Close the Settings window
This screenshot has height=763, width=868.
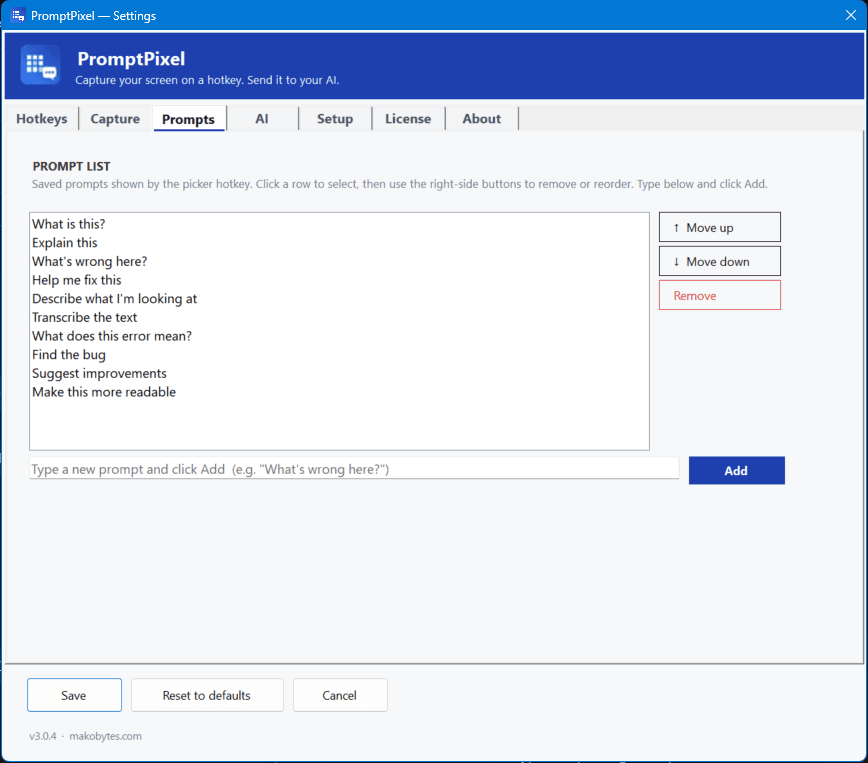(x=851, y=15)
